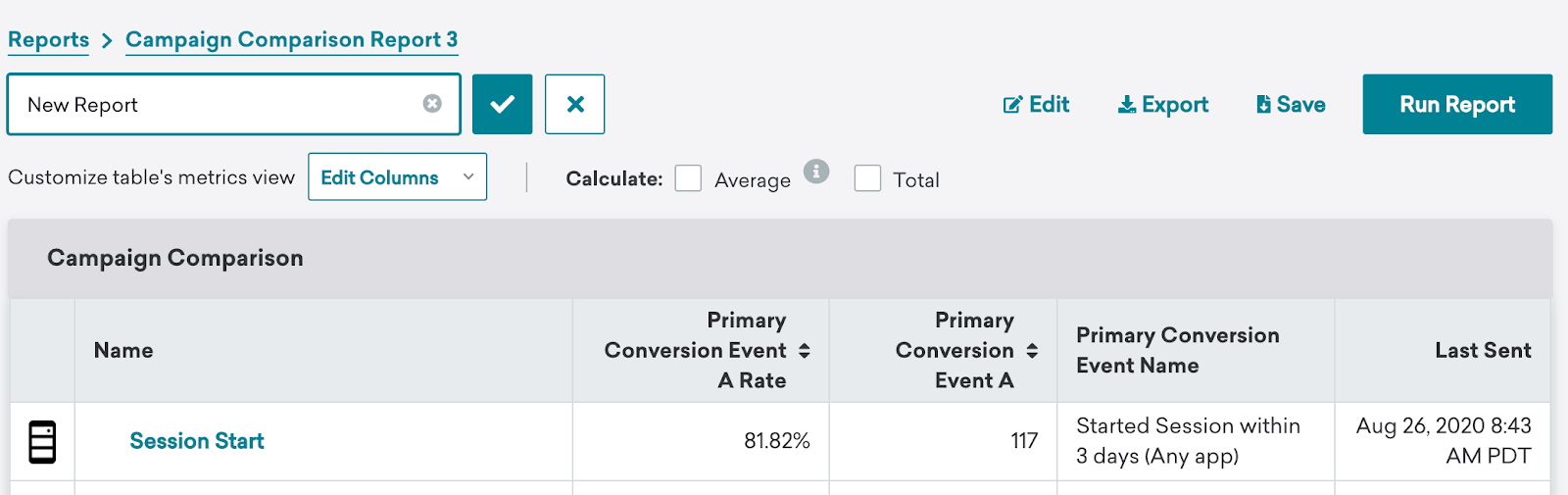Go to Reports breadcrumb link
The image size is (1568, 495).
click(48, 40)
